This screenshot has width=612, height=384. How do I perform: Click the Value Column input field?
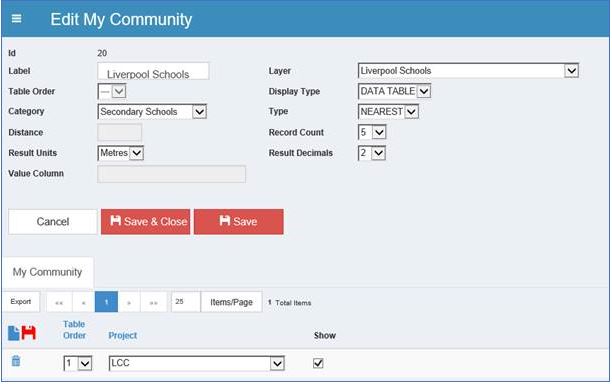tap(171, 174)
